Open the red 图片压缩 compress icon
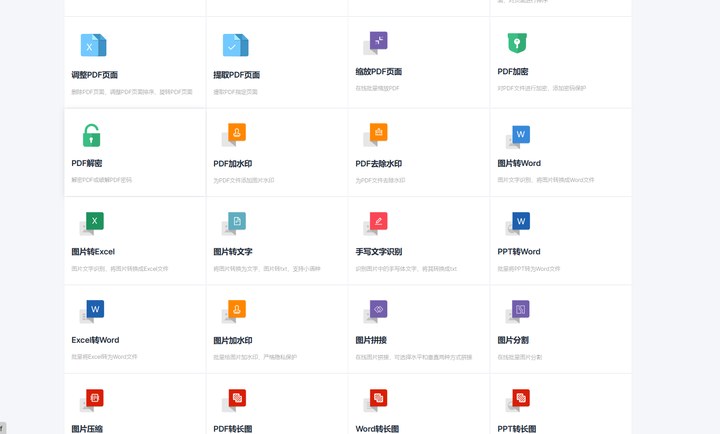This screenshot has height=434, width=720. [x=92, y=400]
